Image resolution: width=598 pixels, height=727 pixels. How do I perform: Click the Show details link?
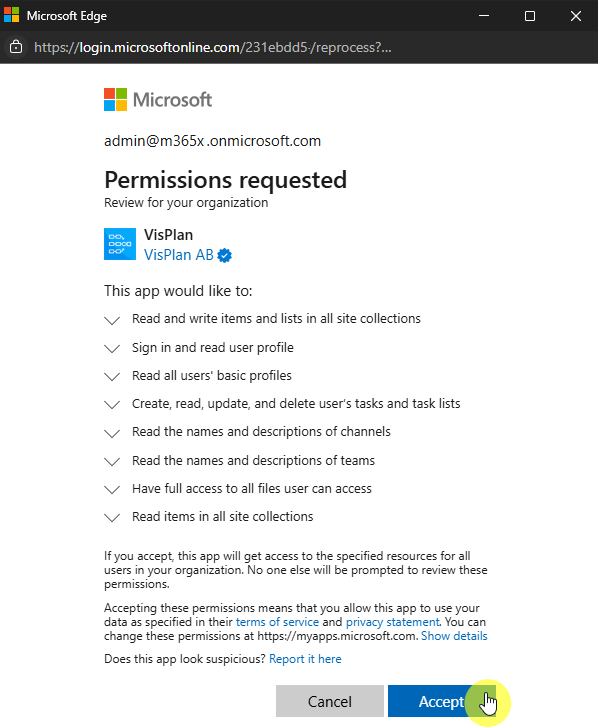(454, 636)
